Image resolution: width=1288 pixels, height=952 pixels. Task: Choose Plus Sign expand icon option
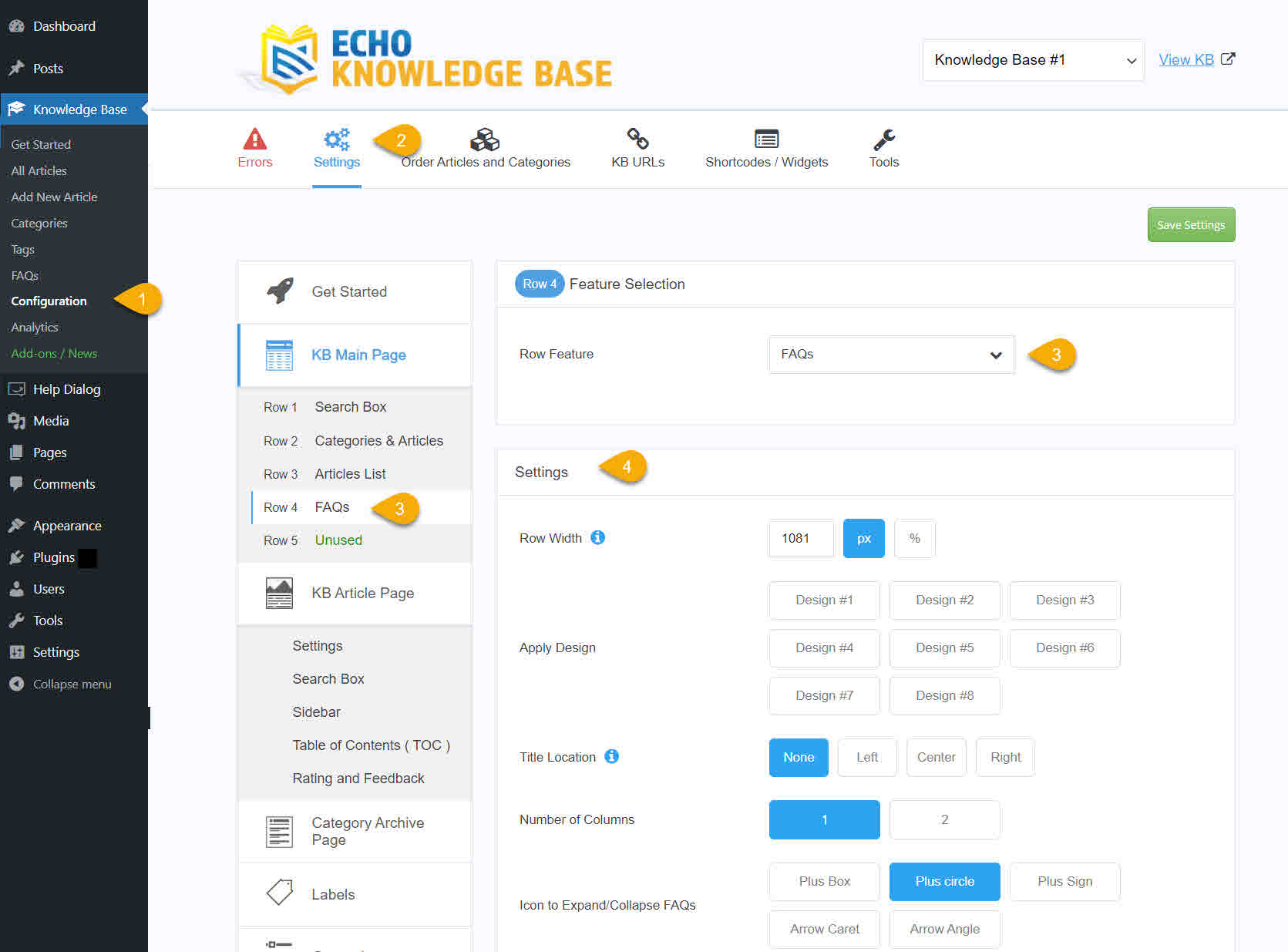[x=1064, y=881]
